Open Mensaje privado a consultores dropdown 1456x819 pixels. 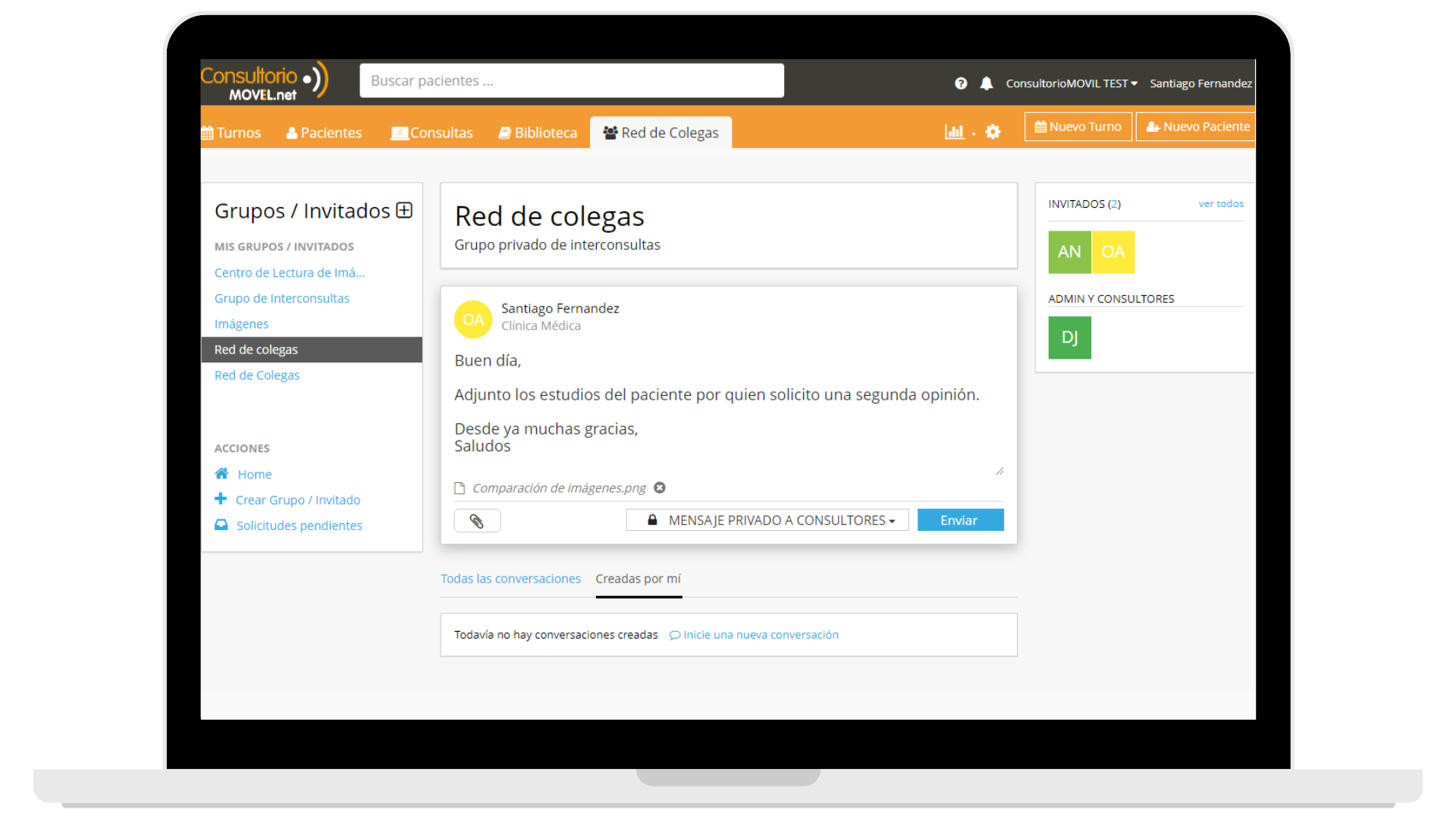[767, 520]
